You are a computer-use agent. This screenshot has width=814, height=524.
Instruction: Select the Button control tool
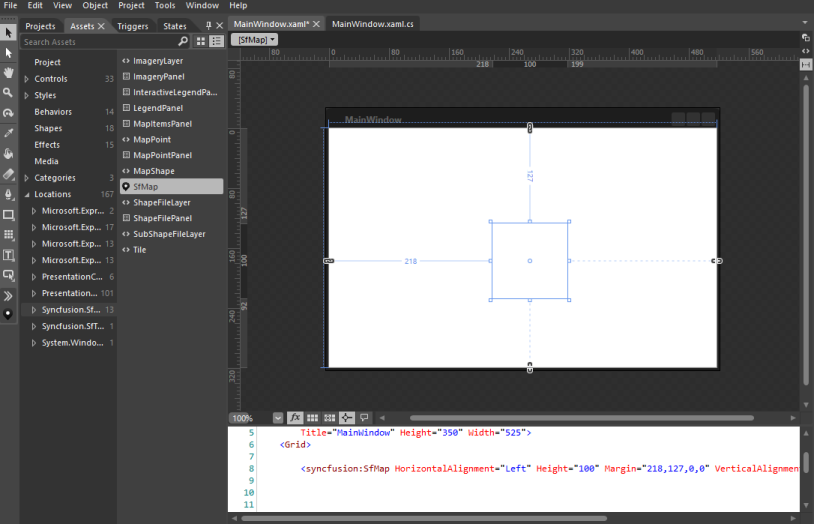(x=8, y=275)
